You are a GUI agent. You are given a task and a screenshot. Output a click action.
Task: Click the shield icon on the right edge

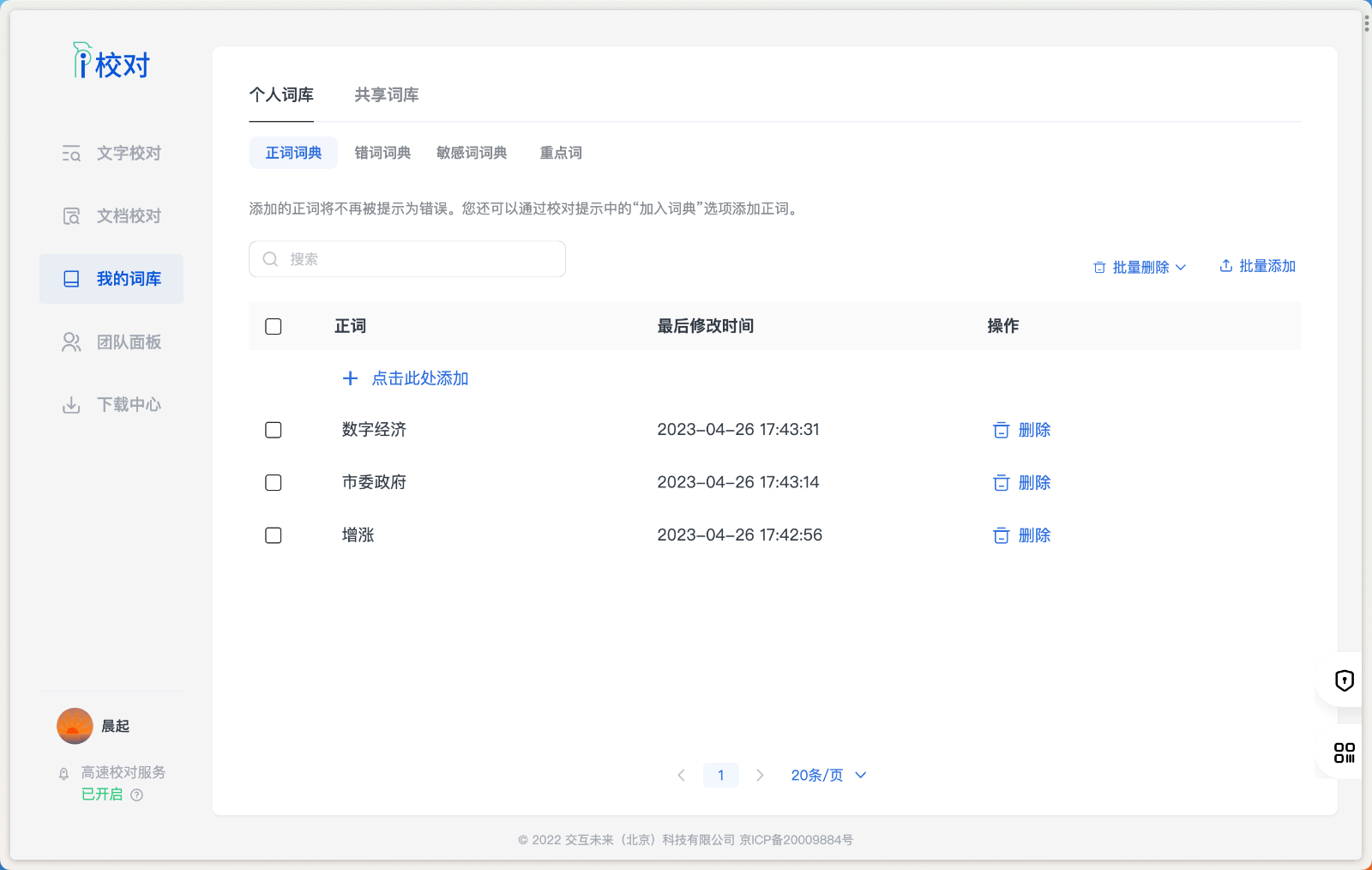coord(1345,681)
